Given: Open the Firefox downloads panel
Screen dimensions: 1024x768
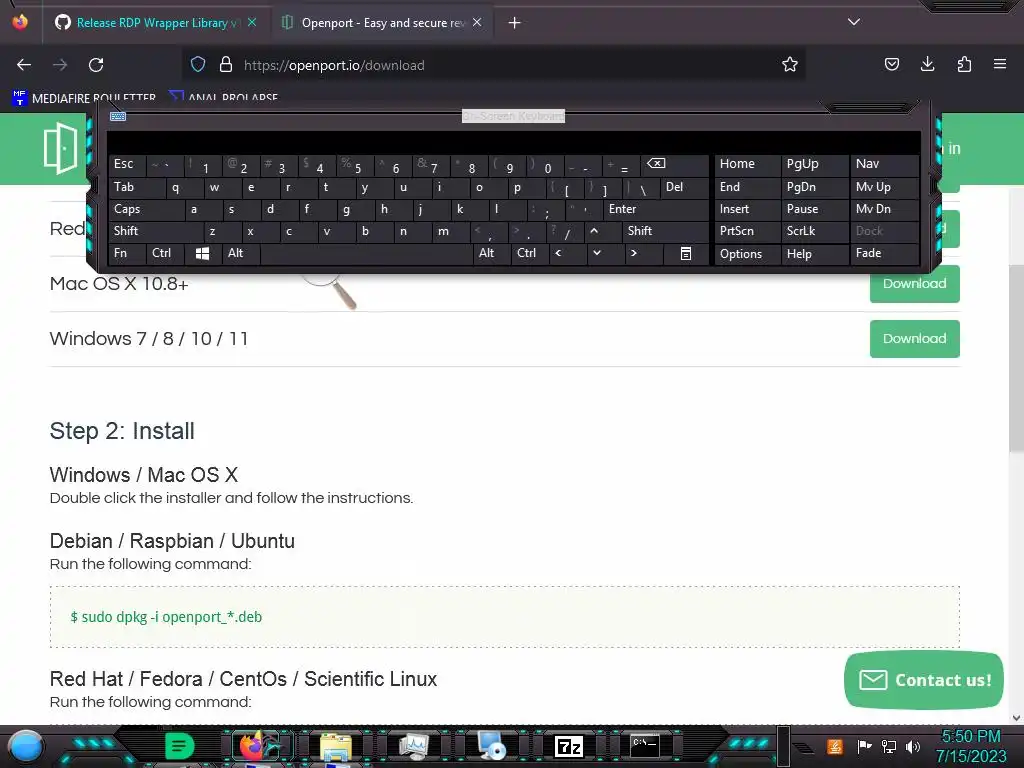Looking at the screenshot, I should click(x=927, y=65).
